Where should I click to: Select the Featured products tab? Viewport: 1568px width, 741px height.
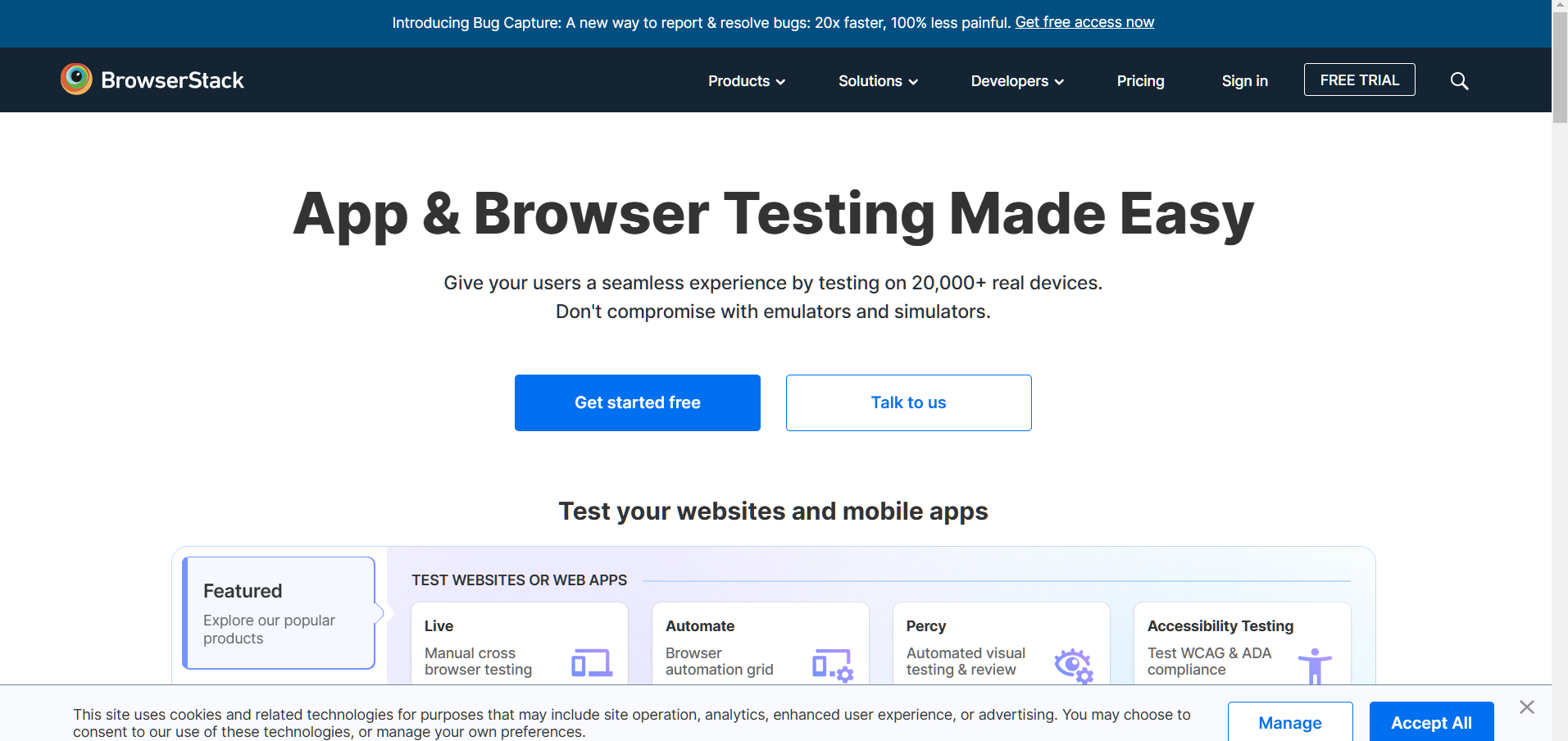pos(279,613)
